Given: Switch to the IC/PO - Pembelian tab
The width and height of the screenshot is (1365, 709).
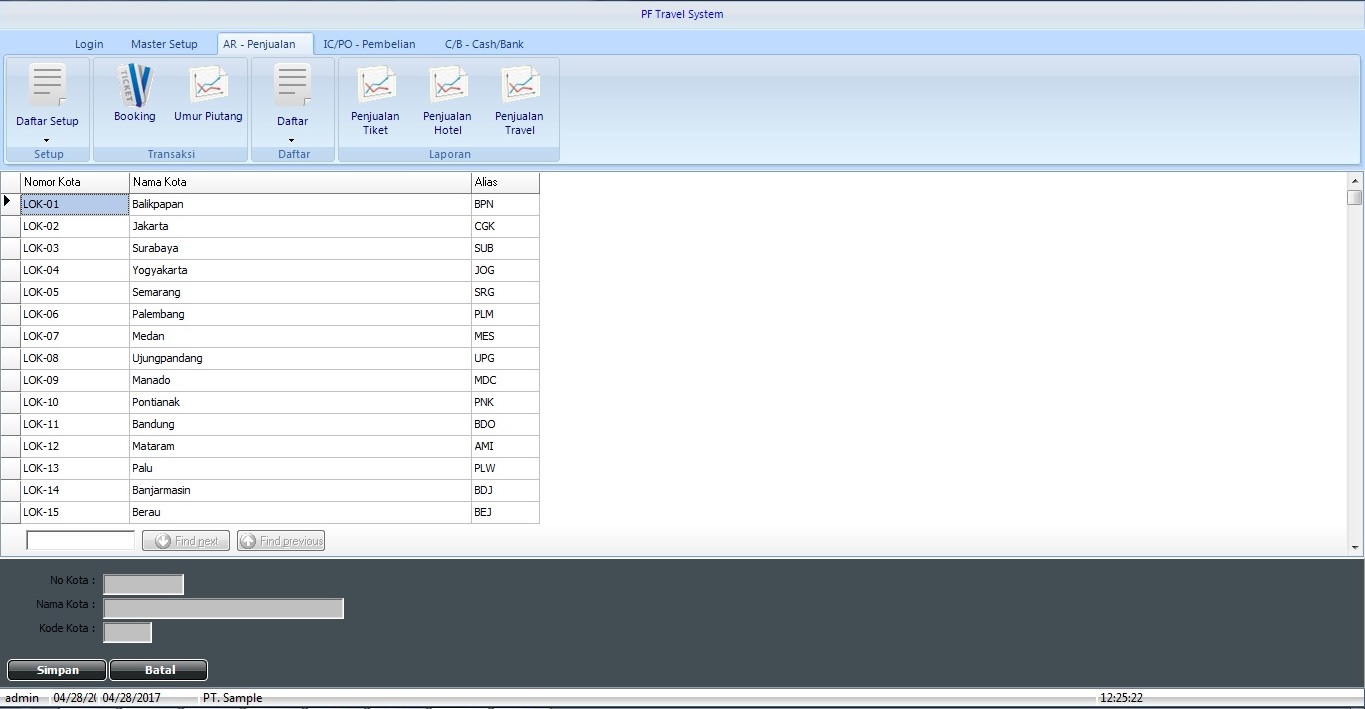Looking at the screenshot, I should click(369, 44).
